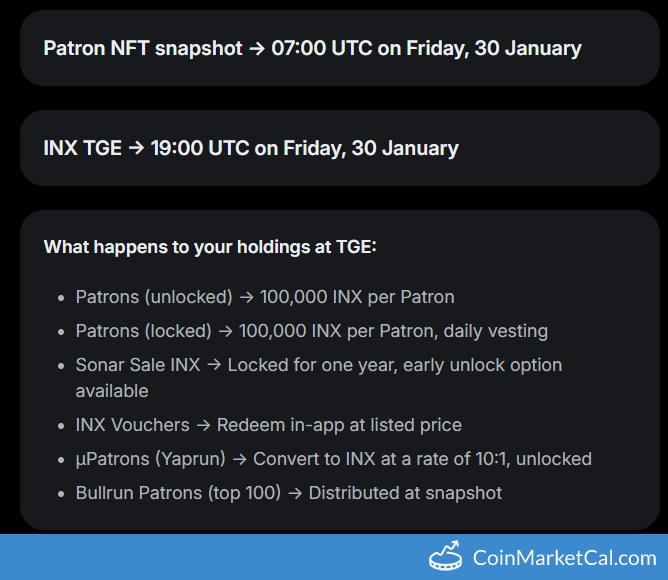The width and height of the screenshot is (668, 580).
Task: Click the arrow after Patron NFT snapshot
Action: click(257, 48)
